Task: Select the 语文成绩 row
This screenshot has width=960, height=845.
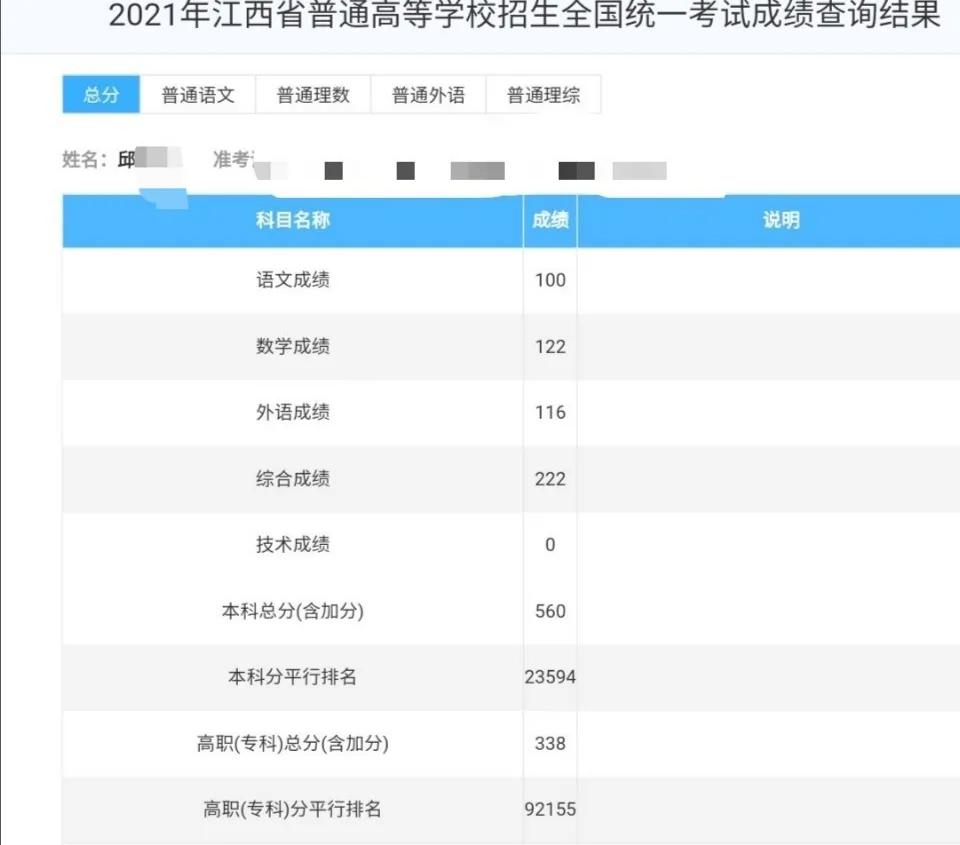Action: tap(292, 280)
